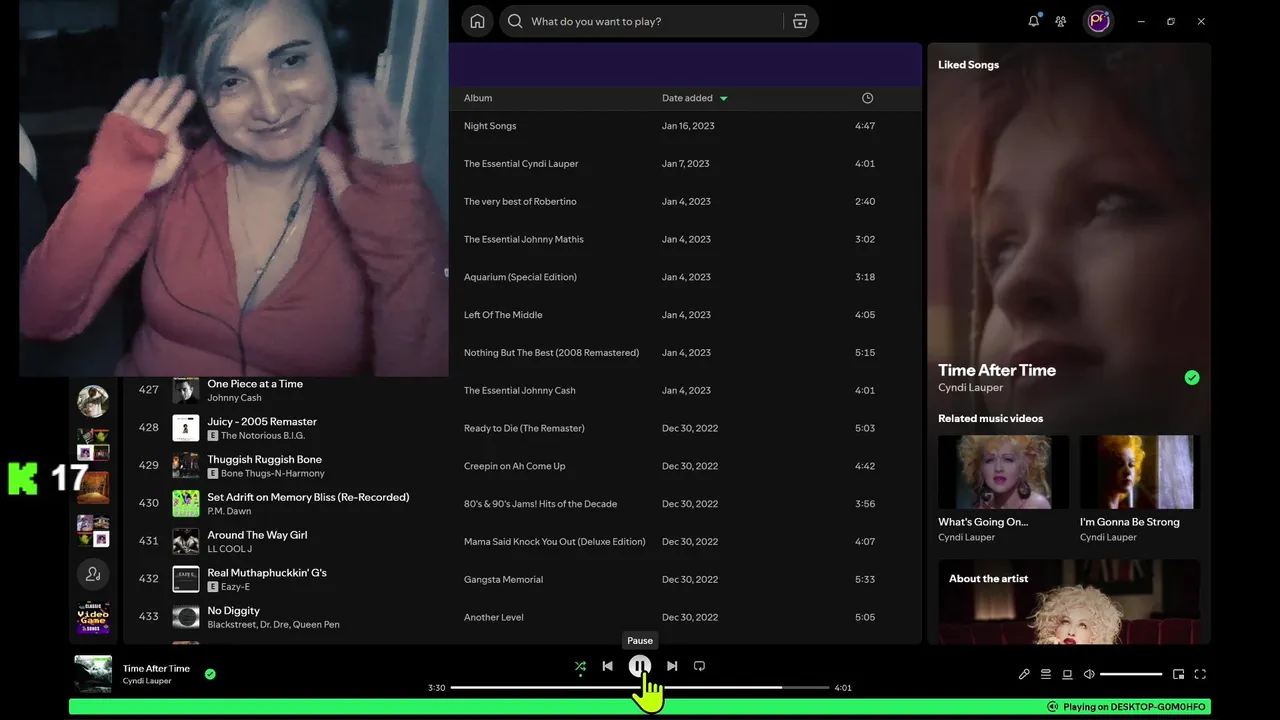Open the Friend Activity icon
Image resolution: width=1280 pixels, height=720 pixels.
click(1061, 21)
